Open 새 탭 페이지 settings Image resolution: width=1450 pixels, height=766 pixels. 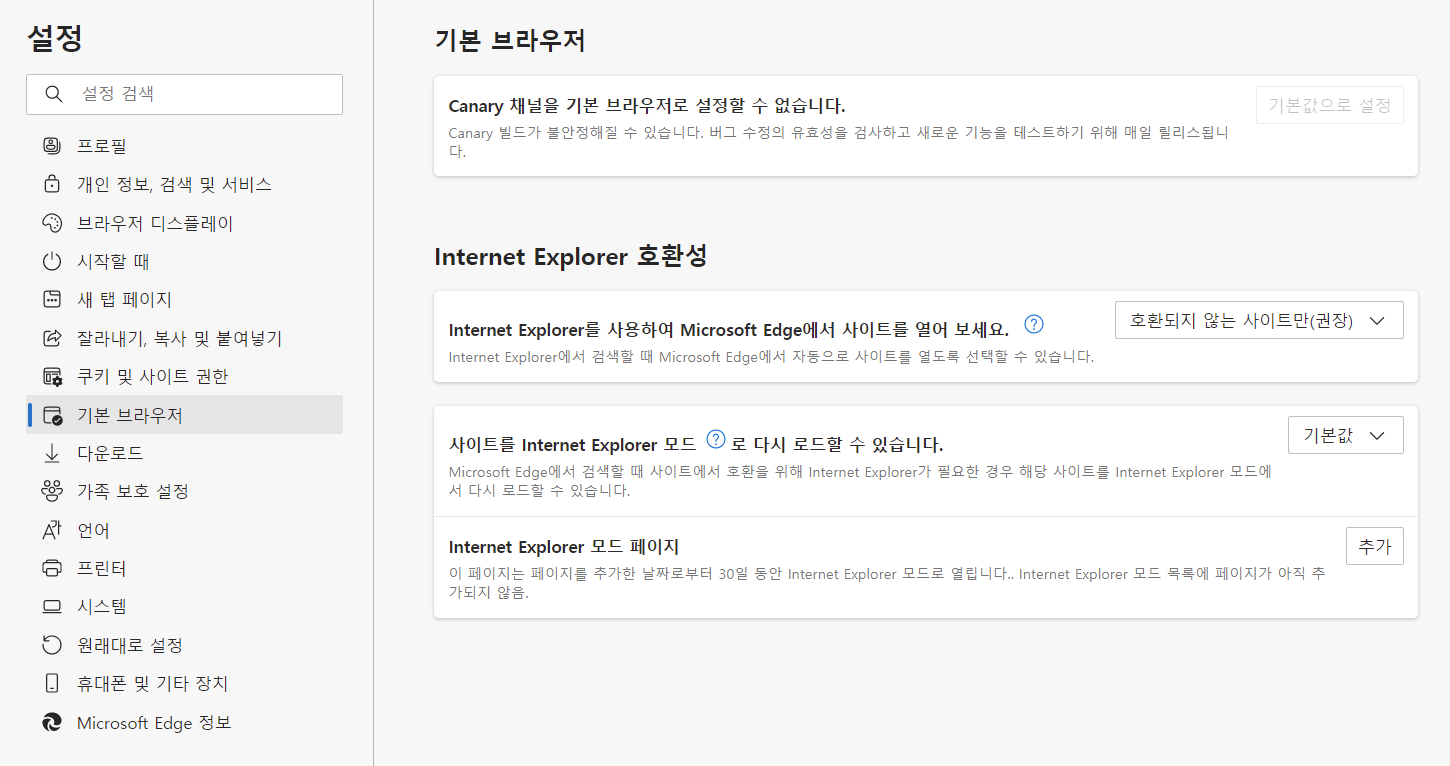tap(184, 300)
